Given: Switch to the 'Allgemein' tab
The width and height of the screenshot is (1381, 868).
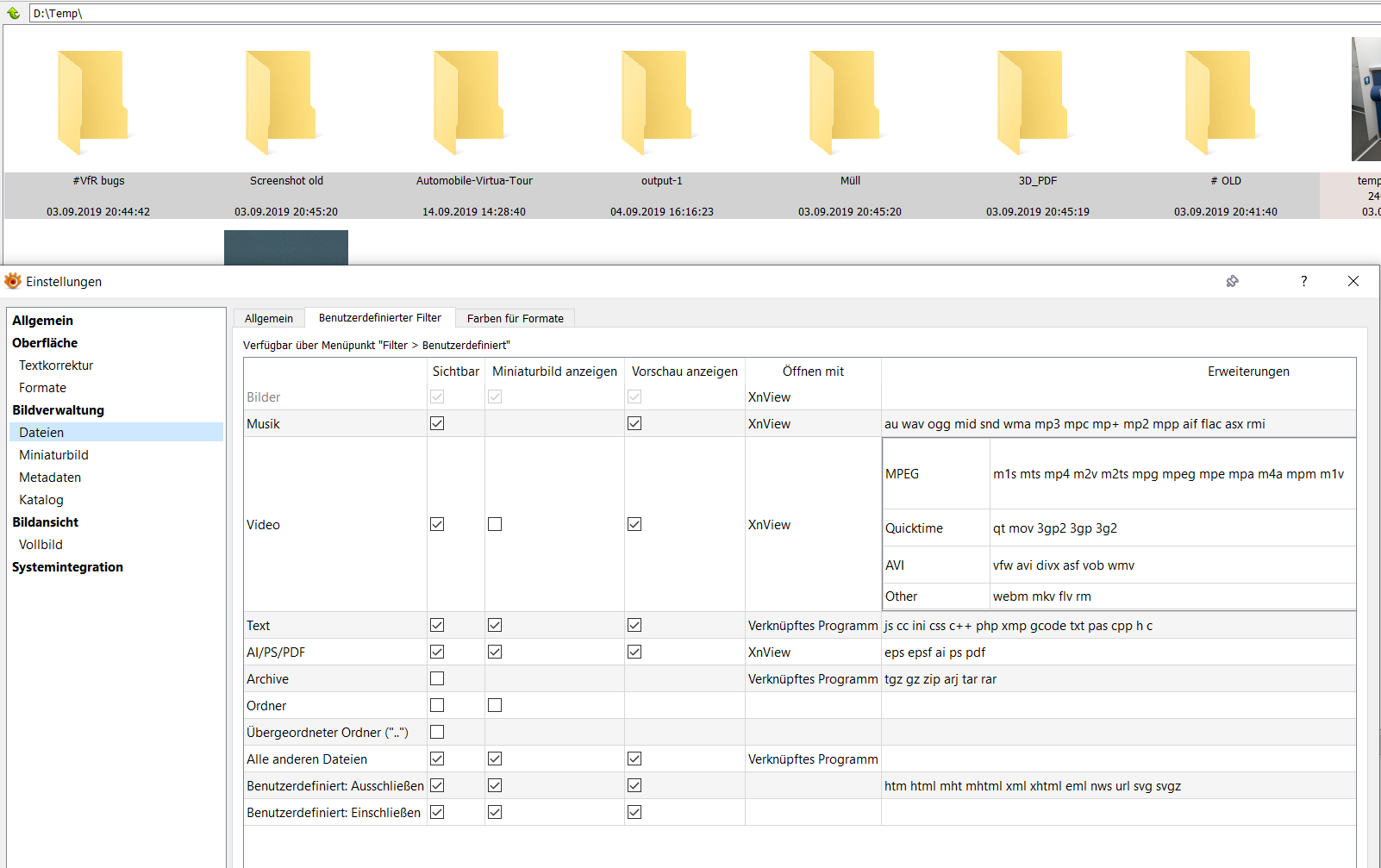Looking at the screenshot, I should tap(268, 318).
